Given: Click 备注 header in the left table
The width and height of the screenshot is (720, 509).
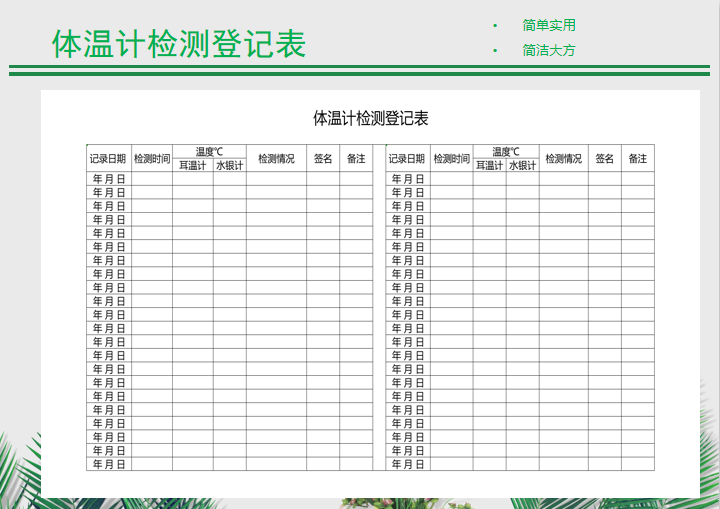Looking at the screenshot, I should pyautogui.click(x=356, y=158).
